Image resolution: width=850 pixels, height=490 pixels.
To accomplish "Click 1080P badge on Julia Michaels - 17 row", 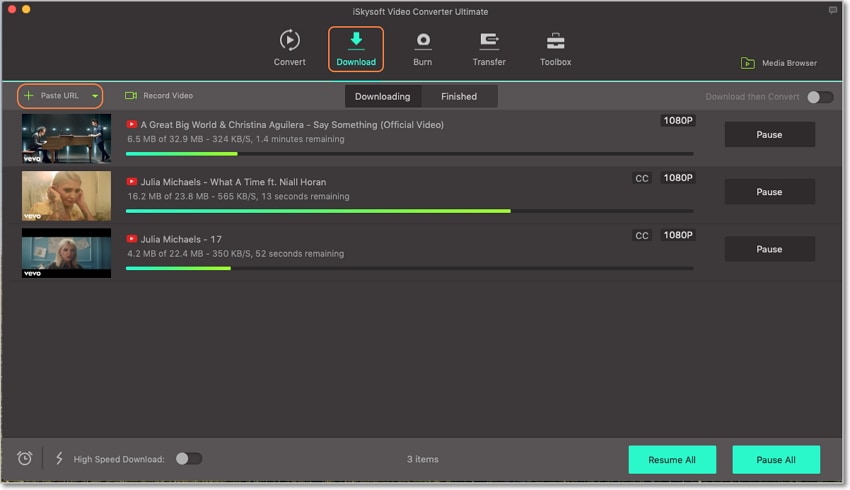I will click(x=678, y=235).
